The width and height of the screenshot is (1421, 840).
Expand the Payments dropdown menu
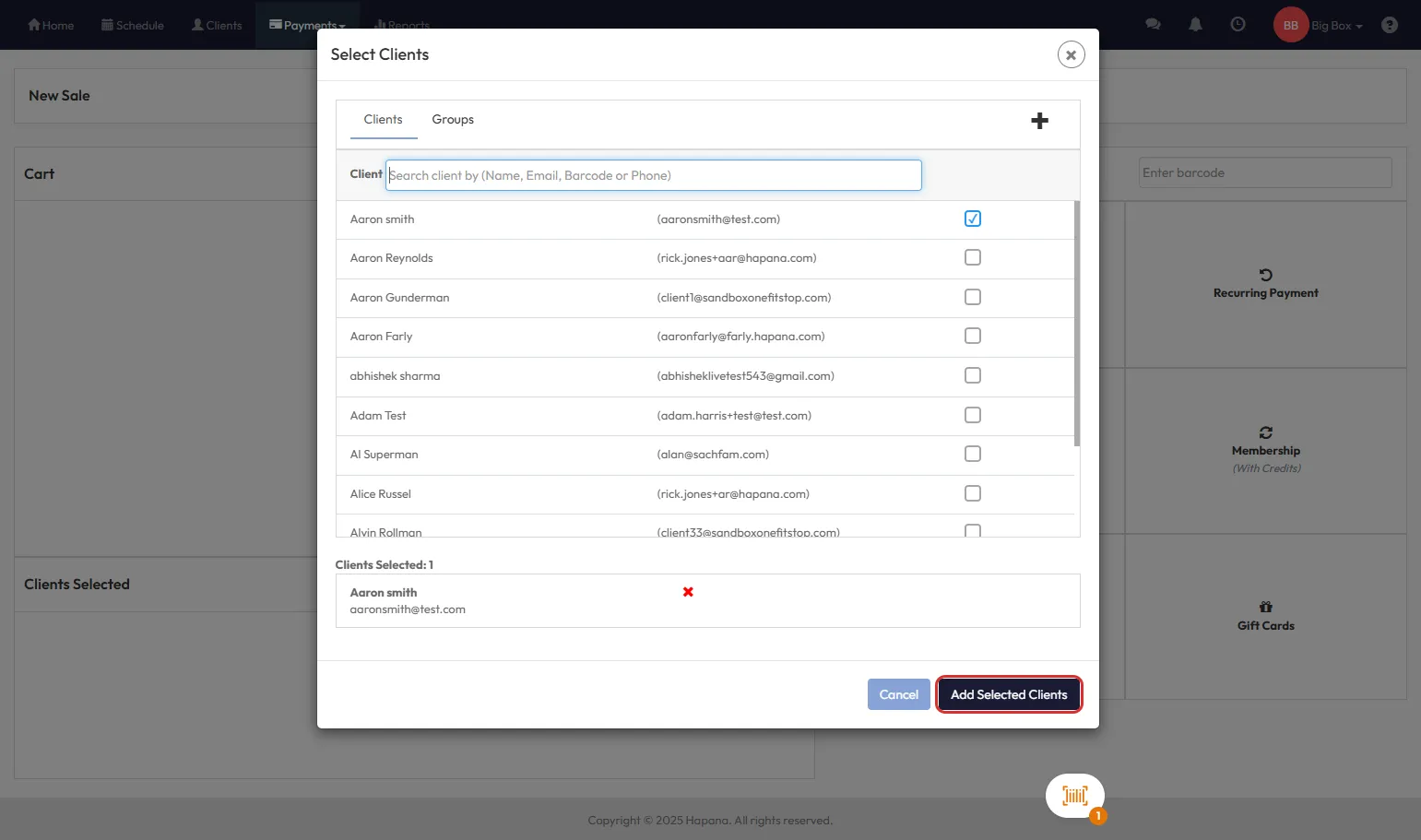point(308,25)
